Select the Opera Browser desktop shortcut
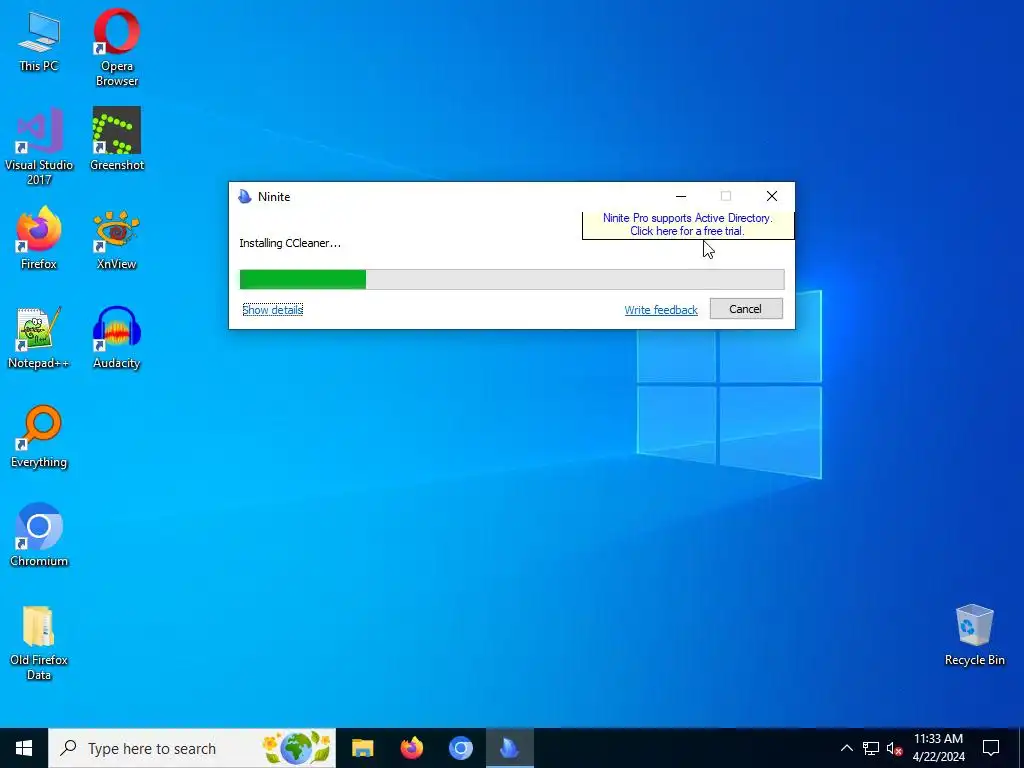The image size is (1024, 768). (116, 47)
